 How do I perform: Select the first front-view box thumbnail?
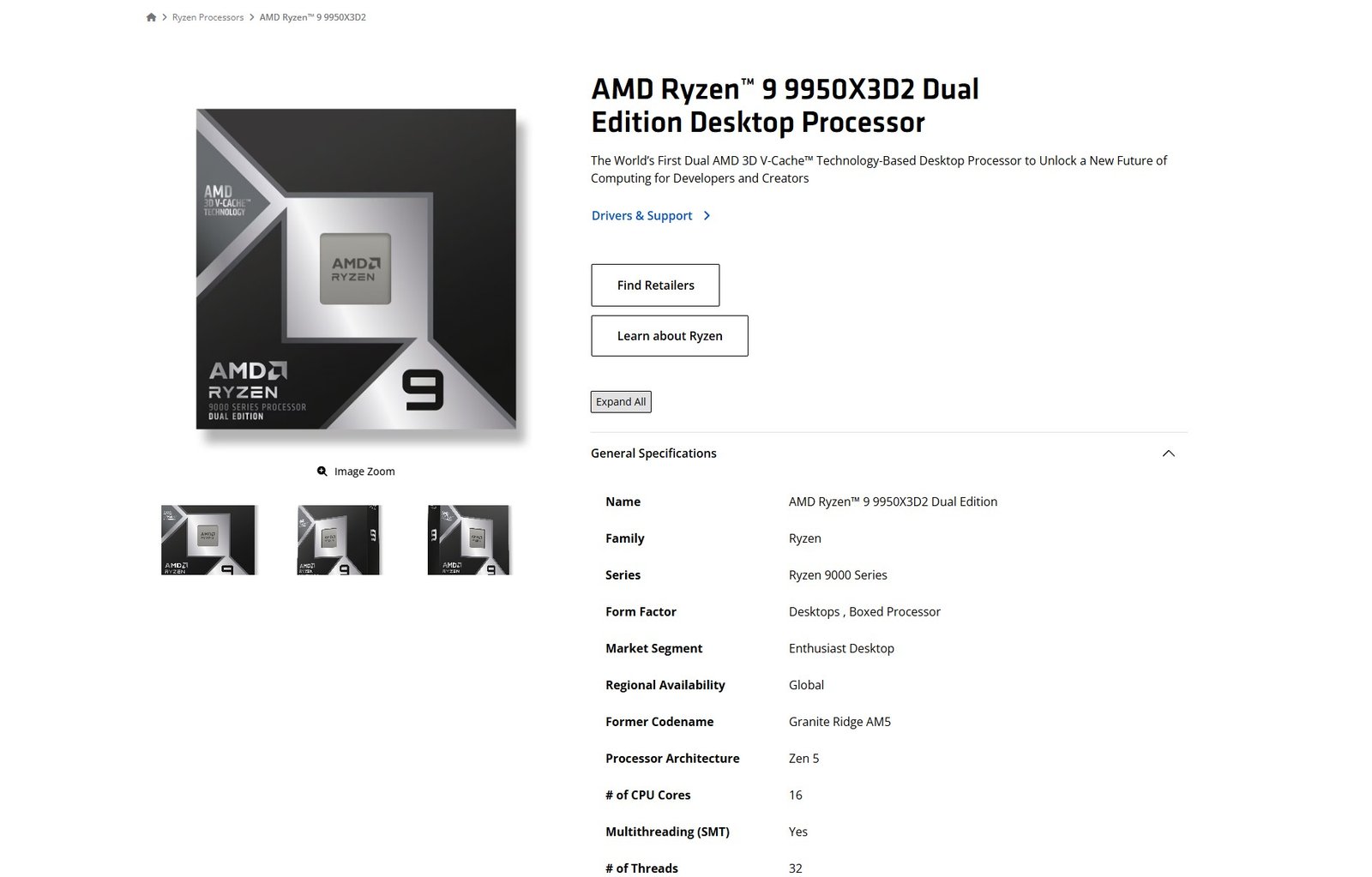(208, 540)
